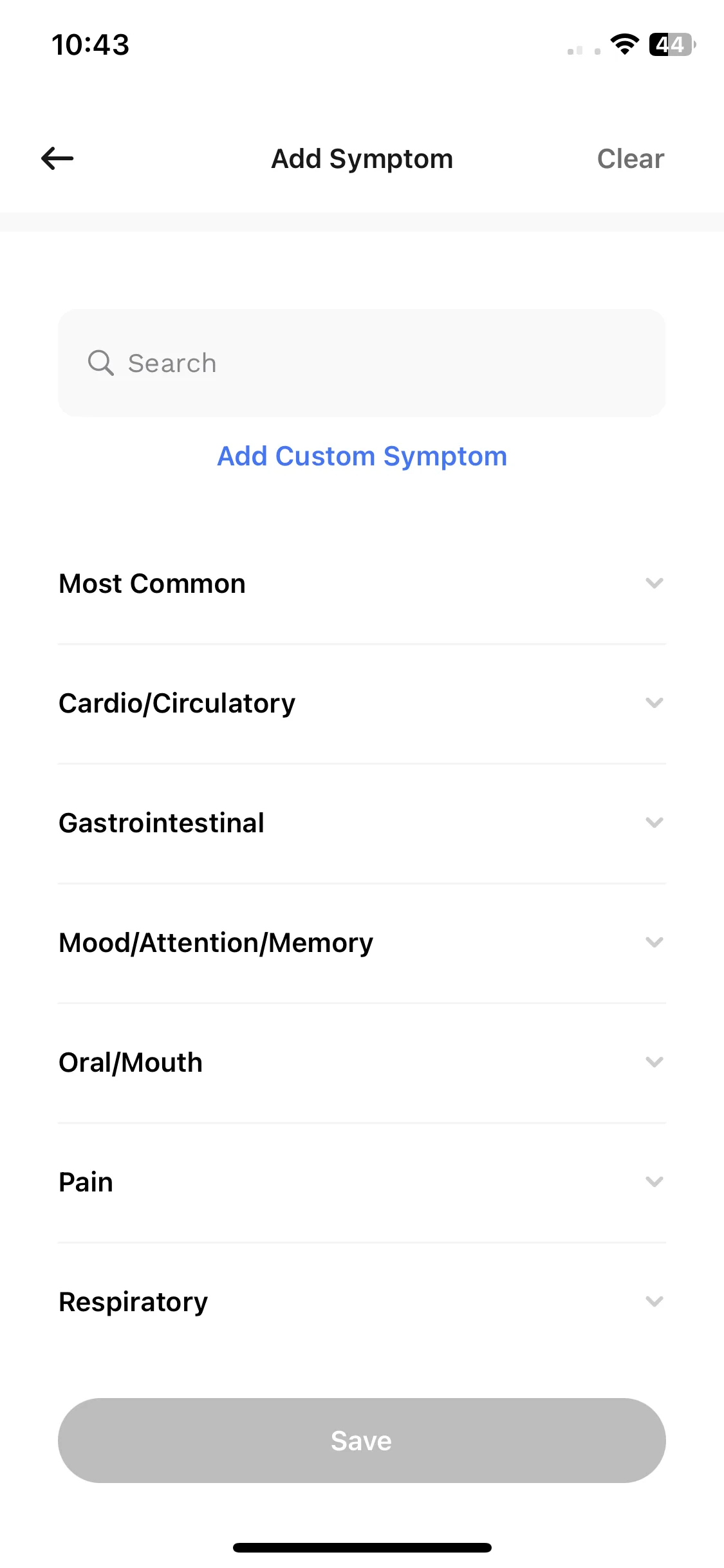Expand Respiratory chevron arrow
Viewport: 724px width, 1568px height.
coord(654,1302)
